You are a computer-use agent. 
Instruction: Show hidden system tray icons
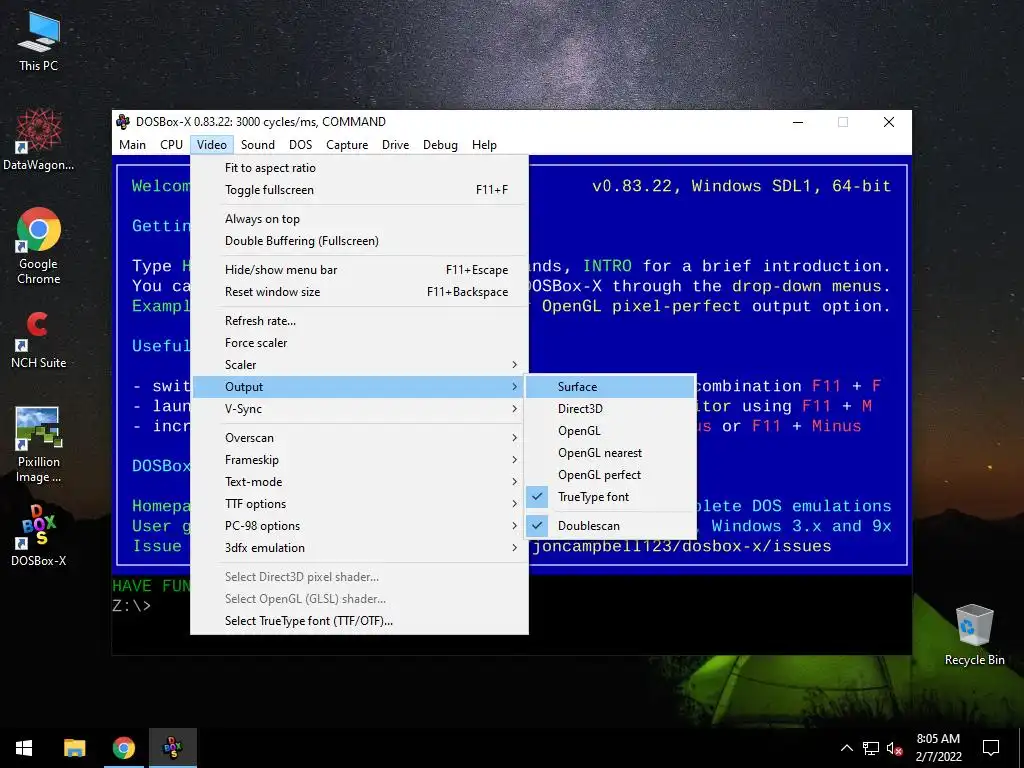[846, 748]
